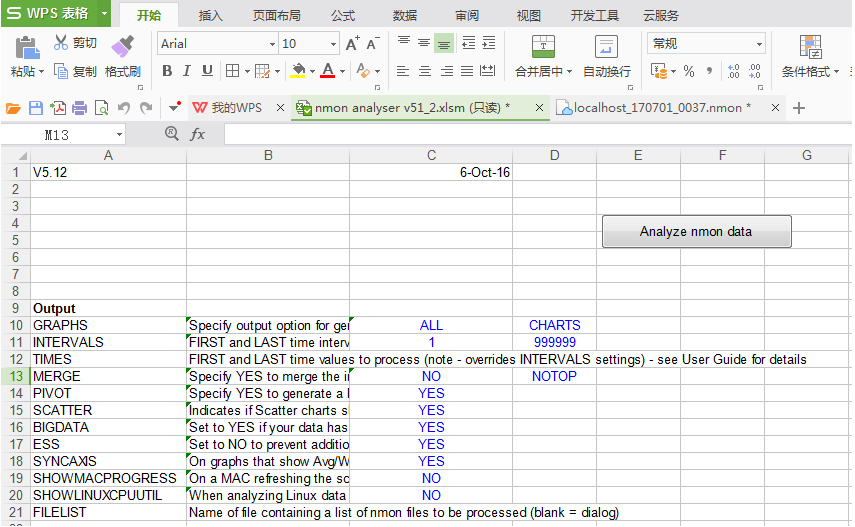Apply yellow fill color to cell
Screen dimensions: 855x527
pyautogui.click(x=298, y=71)
